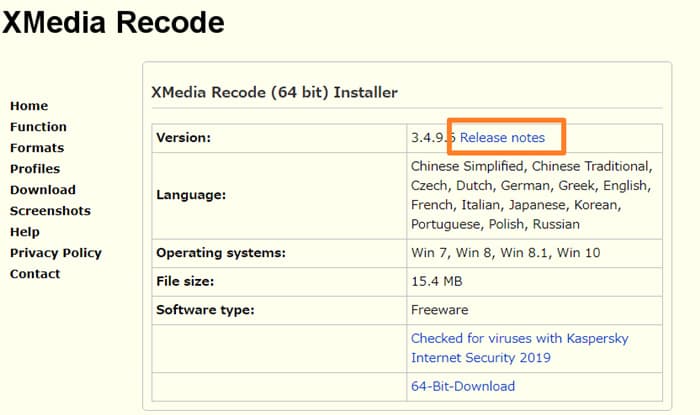Click the Win 7, Win 8 systems text
Screen dimensions: 700x415
505,253
